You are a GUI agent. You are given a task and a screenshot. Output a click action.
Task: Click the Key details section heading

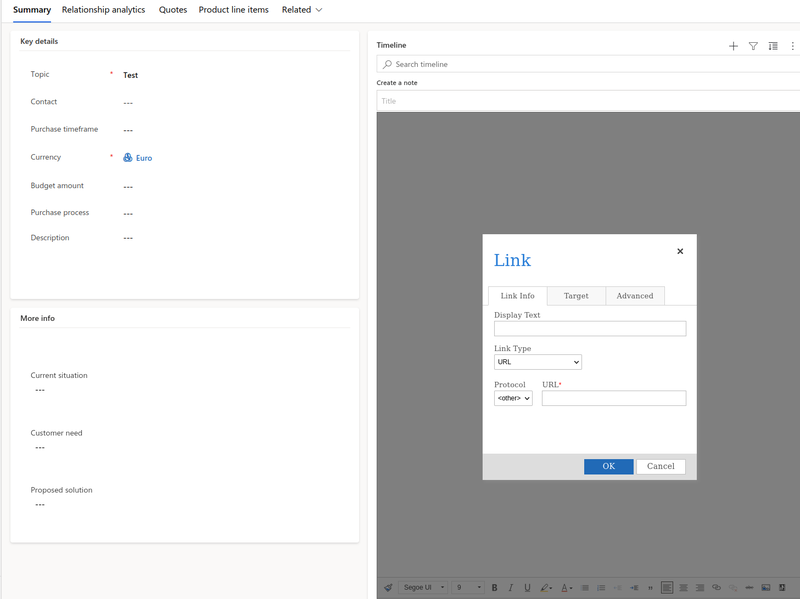pyautogui.click(x=39, y=41)
